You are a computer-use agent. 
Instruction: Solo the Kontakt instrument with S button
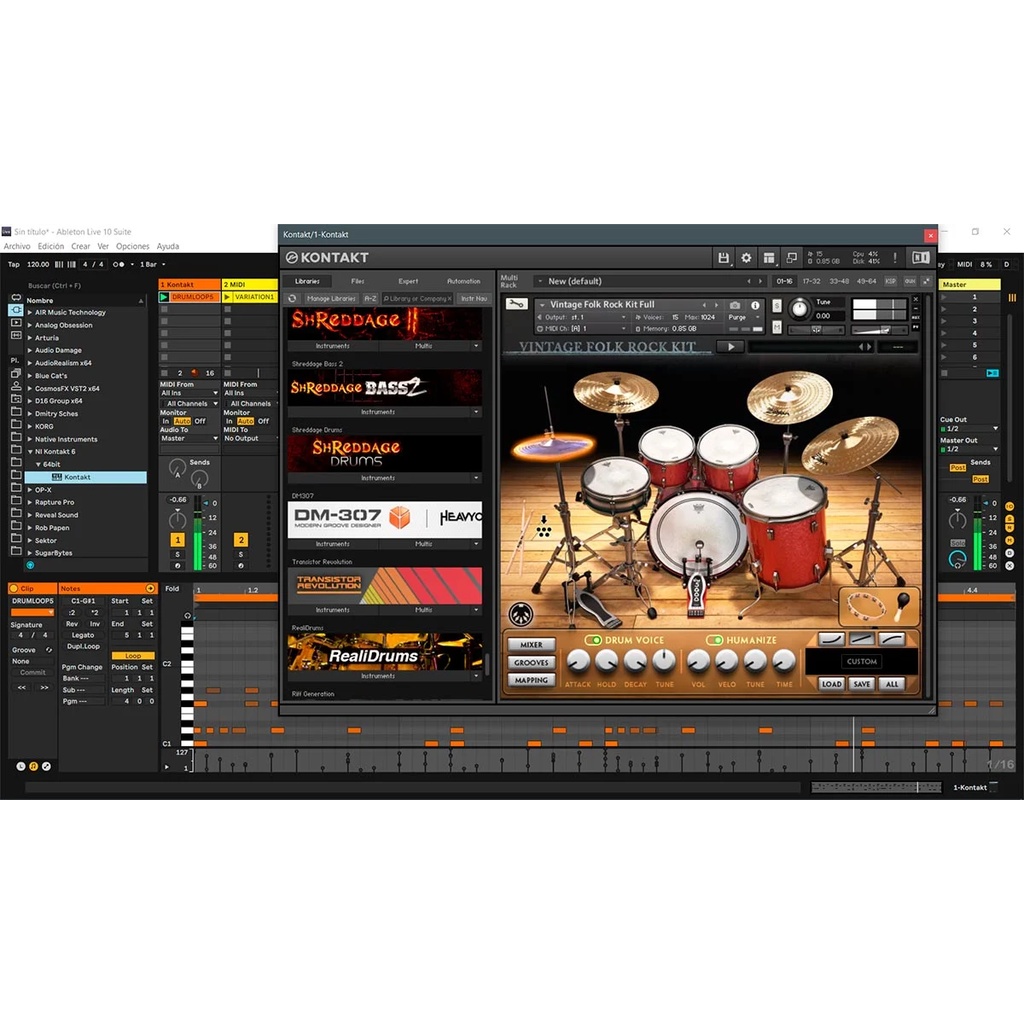click(x=776, y=306)
